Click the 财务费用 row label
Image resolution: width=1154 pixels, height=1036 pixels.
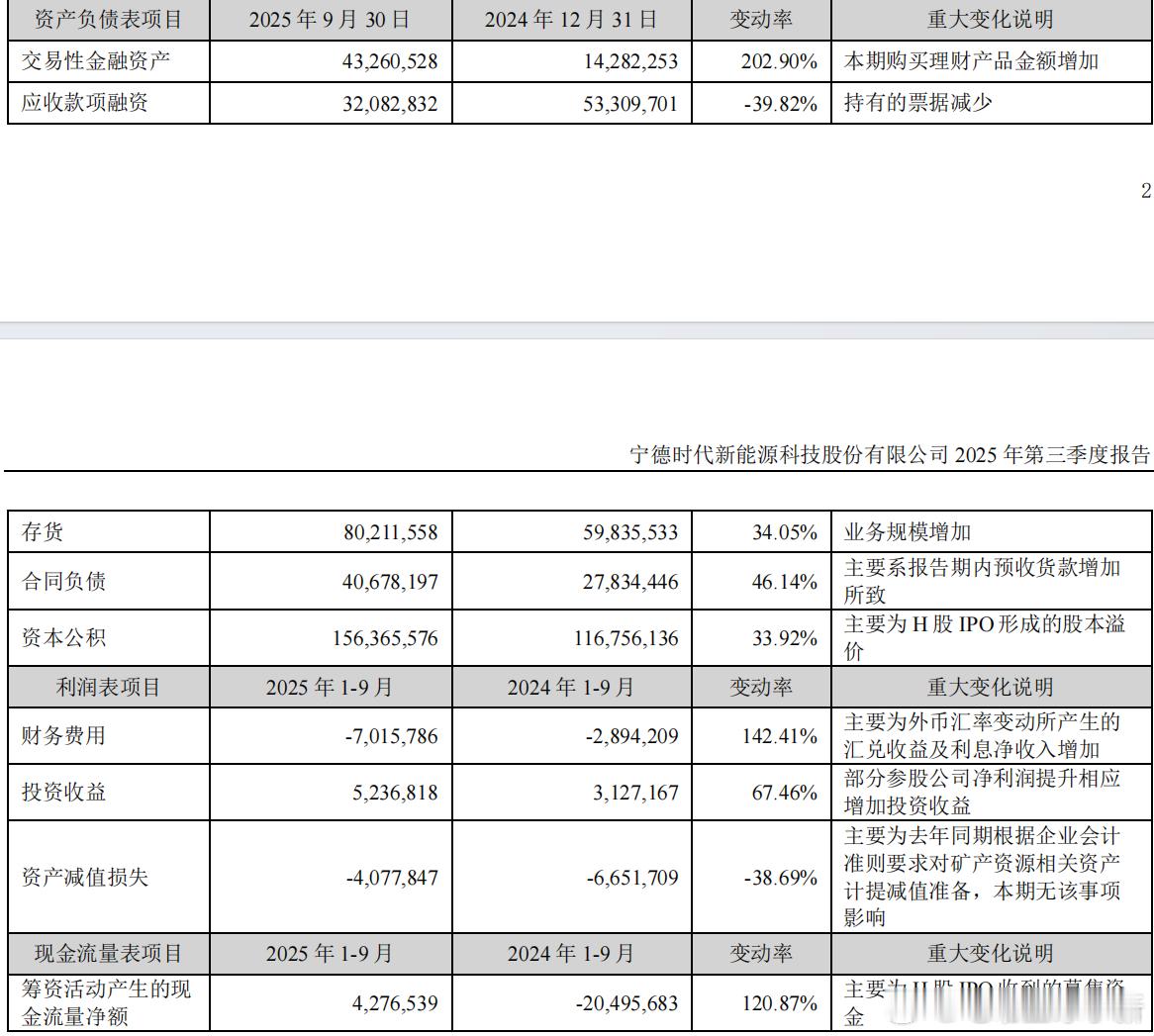(64, 736)
